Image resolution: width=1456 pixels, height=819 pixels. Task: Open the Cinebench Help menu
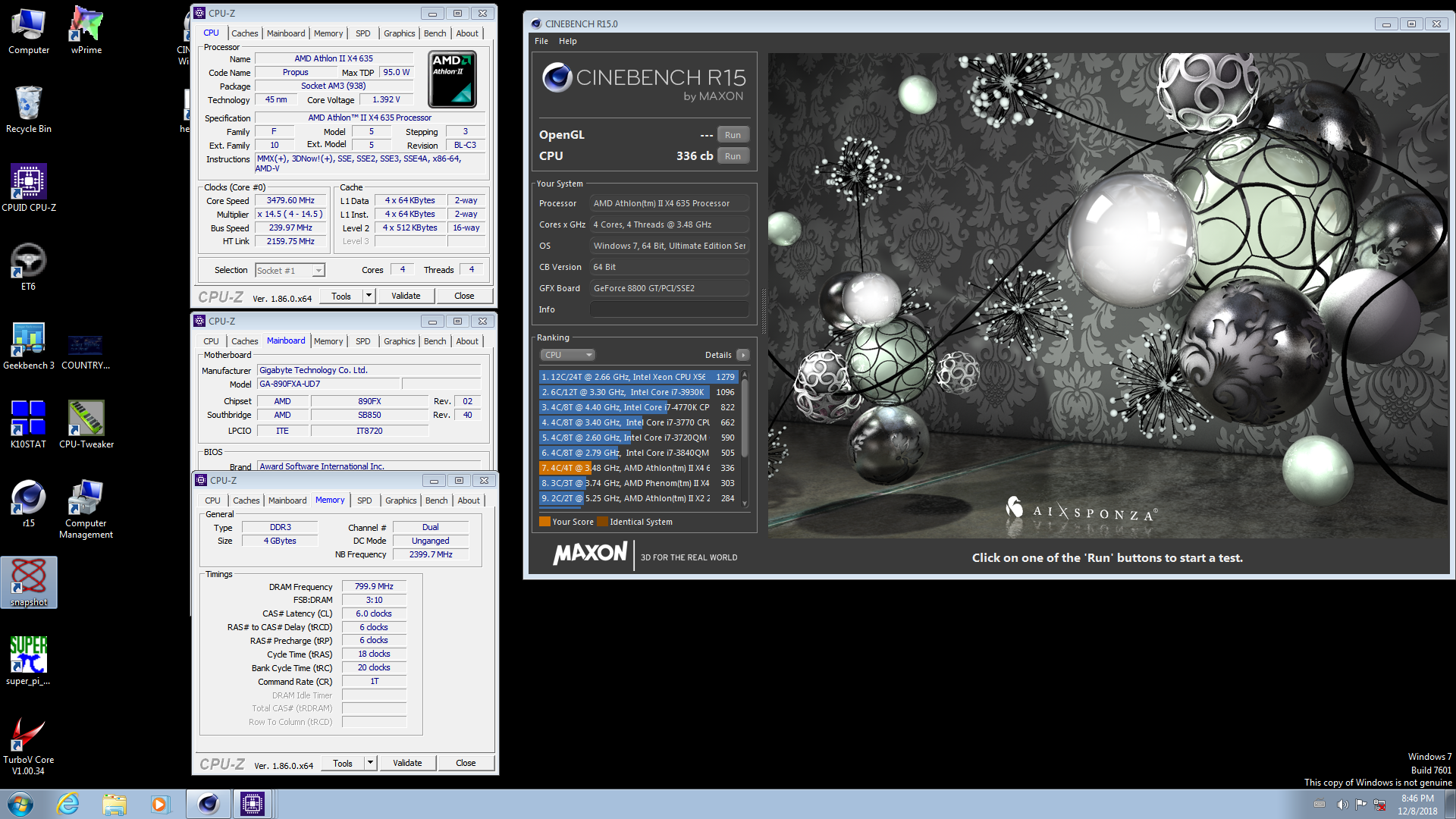click(x=568, y=41)
